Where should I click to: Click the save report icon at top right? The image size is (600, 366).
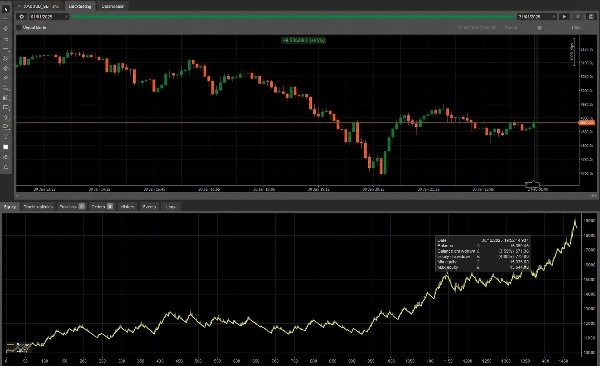[591, 16]
